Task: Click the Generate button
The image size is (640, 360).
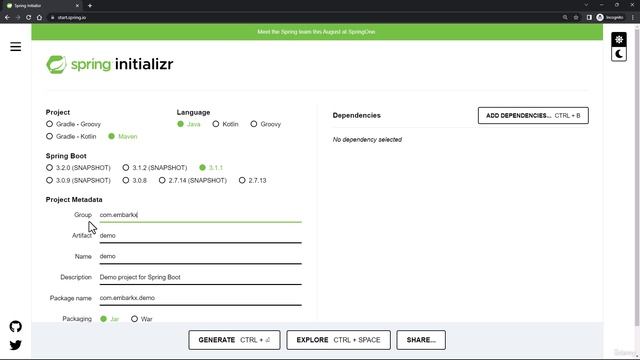Action: pyautogui.click(x=234, y=340)
